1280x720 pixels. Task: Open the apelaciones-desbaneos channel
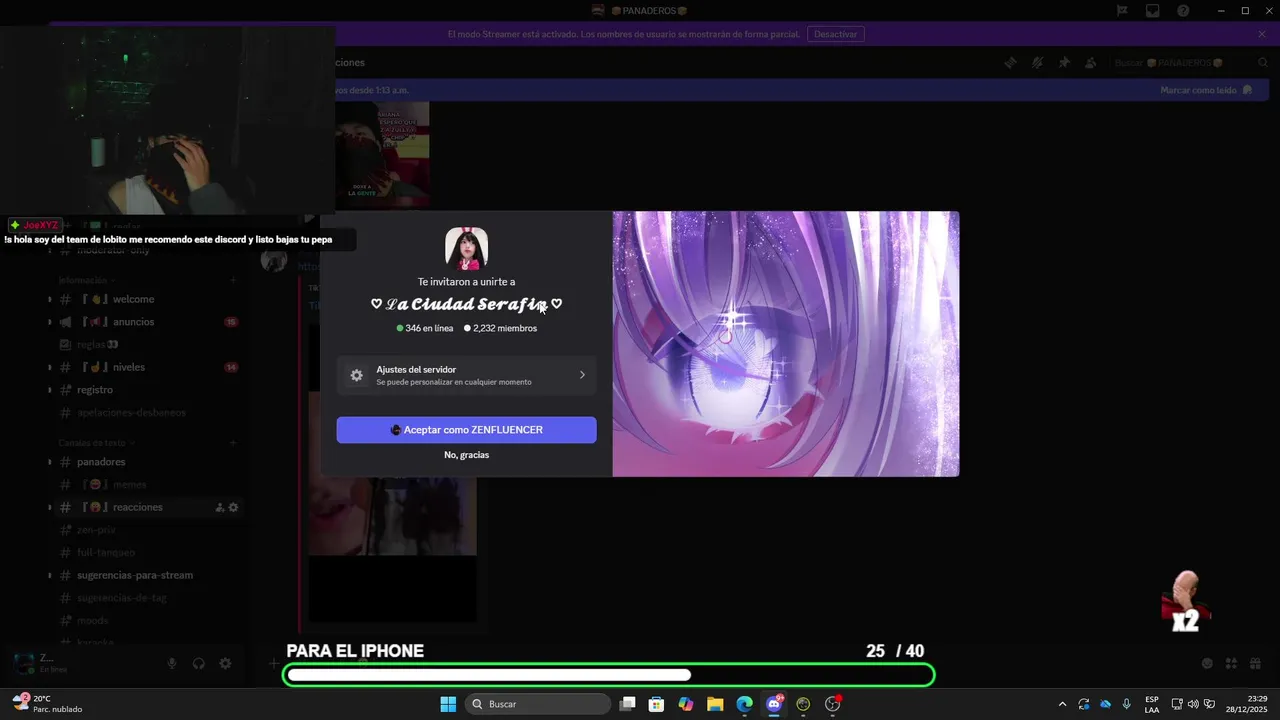coord(145,412)
